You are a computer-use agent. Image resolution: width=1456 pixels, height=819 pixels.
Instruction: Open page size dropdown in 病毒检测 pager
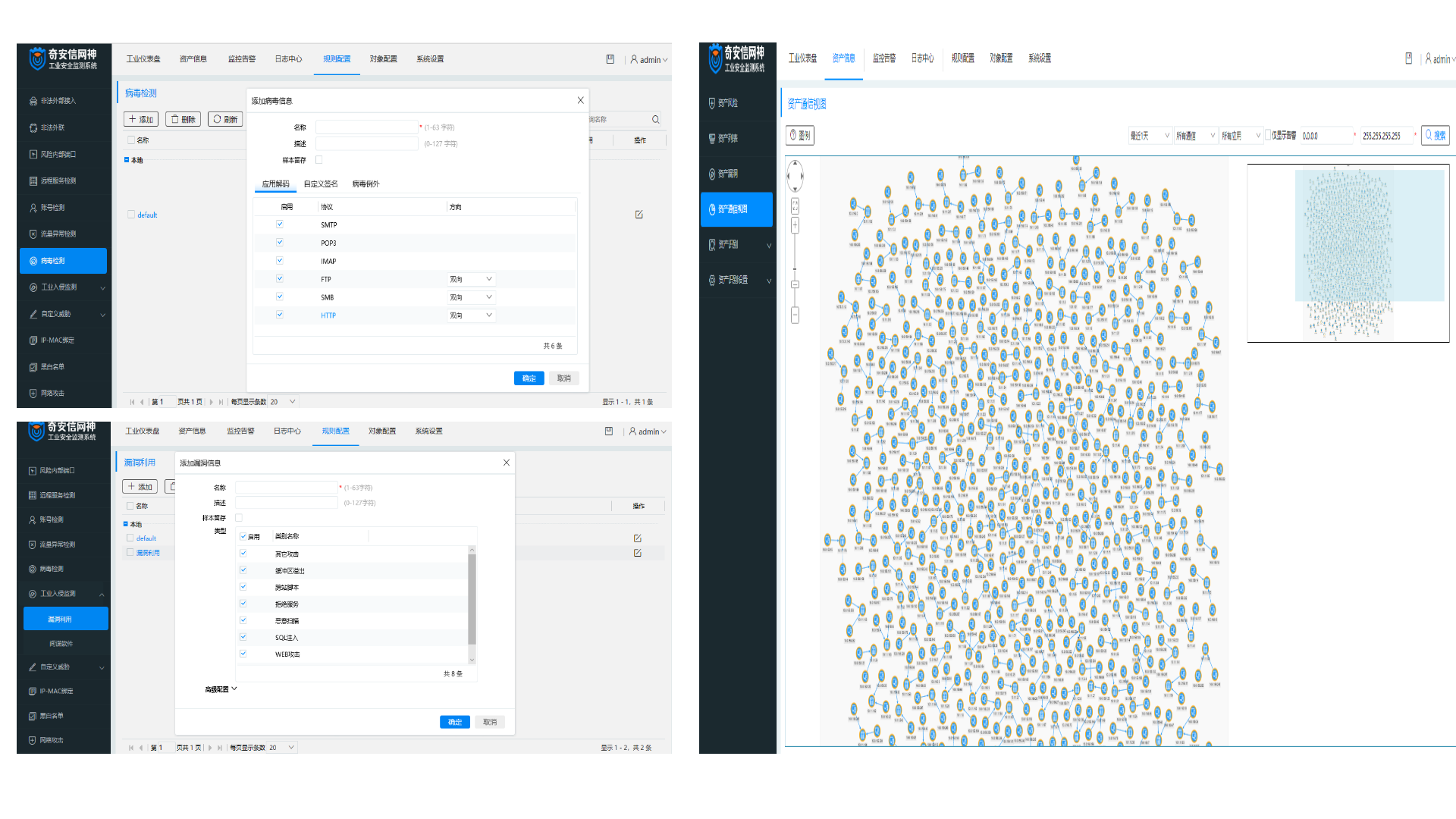click(x=282, y=402)
